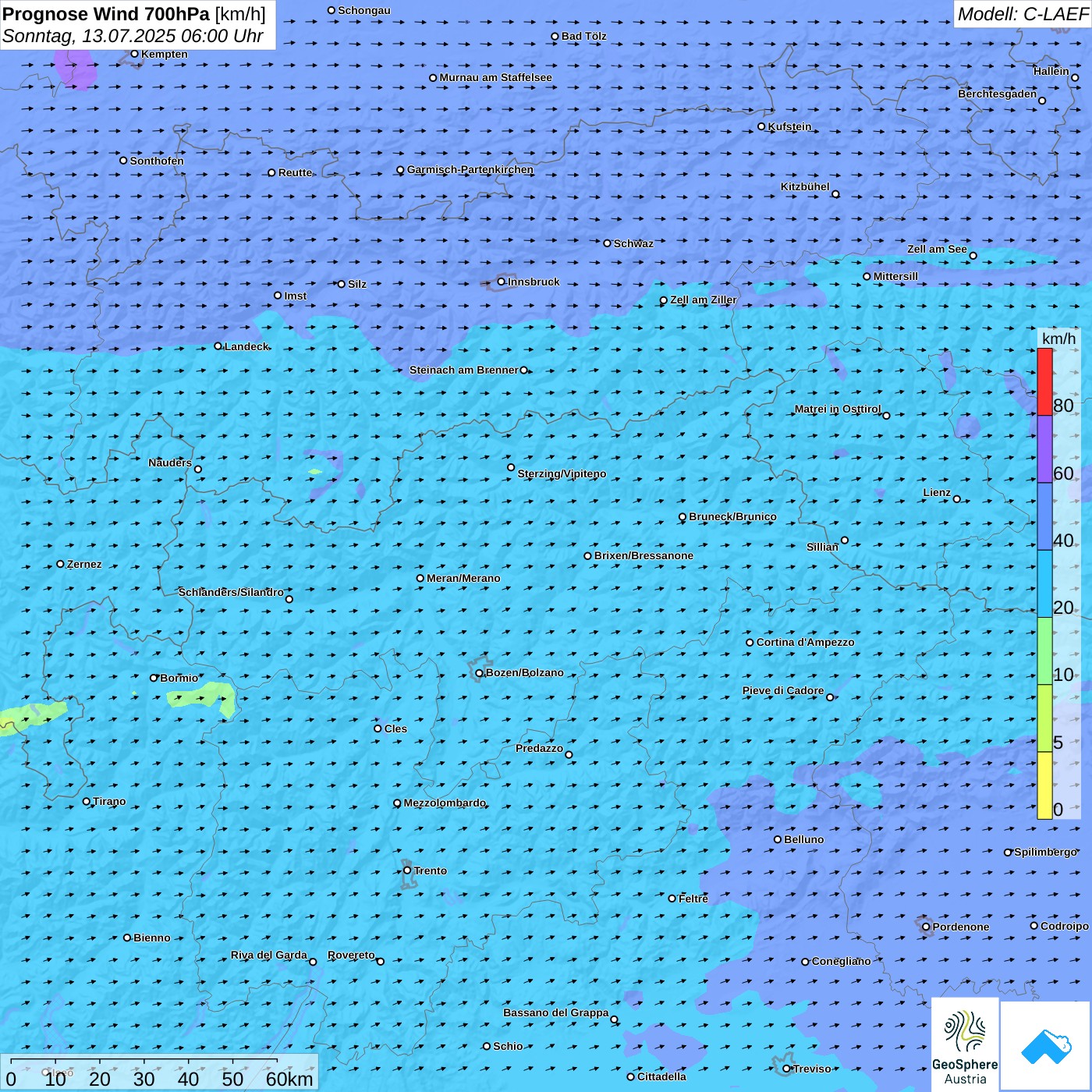Select the Treviso label
This screenshot has width=1092, height=1092.
812,1069
